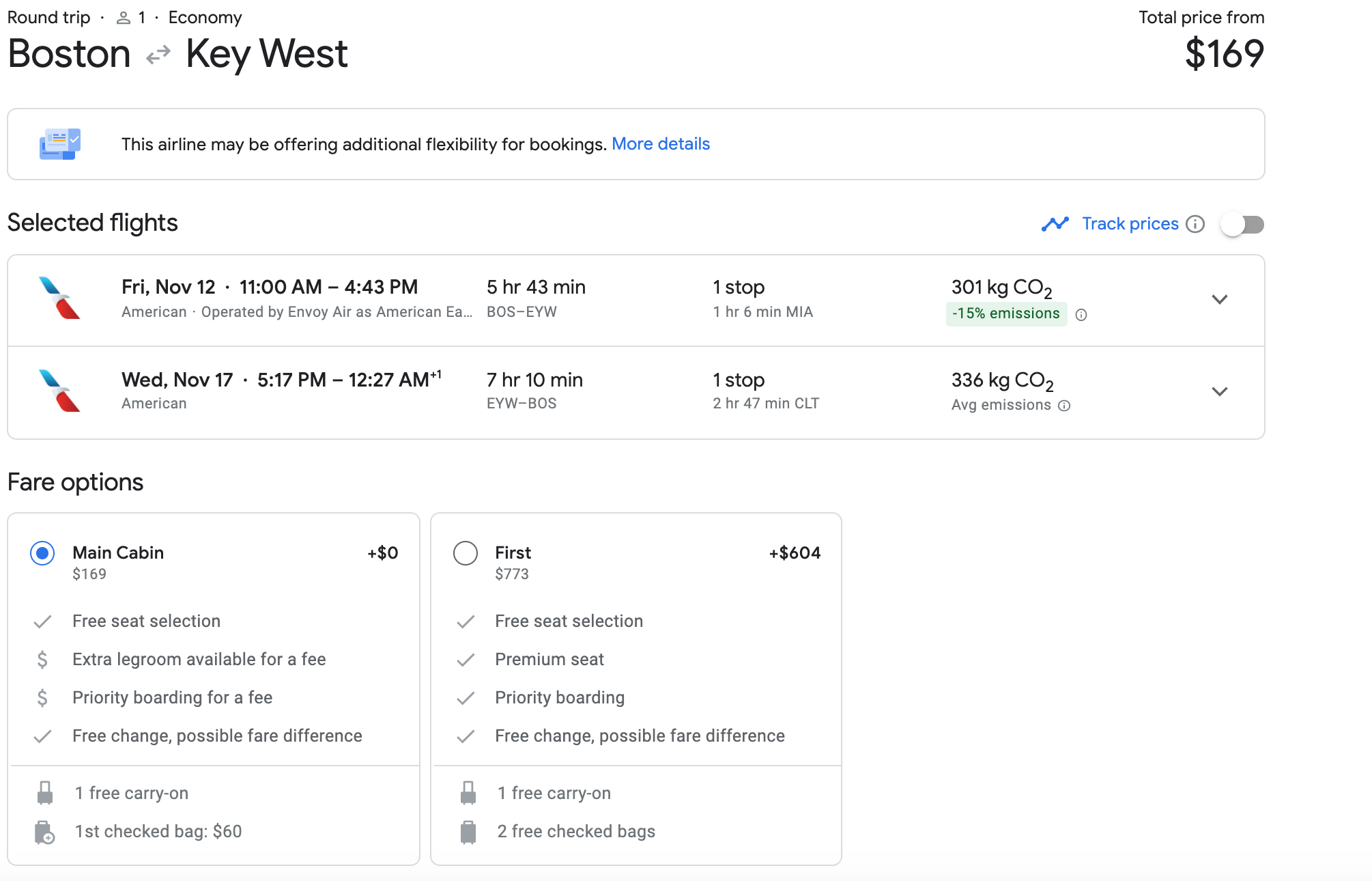Expand the Wed, Nov 17 flight details
The width and height of the screenshot is (1372, 881).
click(x=1220, y=391)
